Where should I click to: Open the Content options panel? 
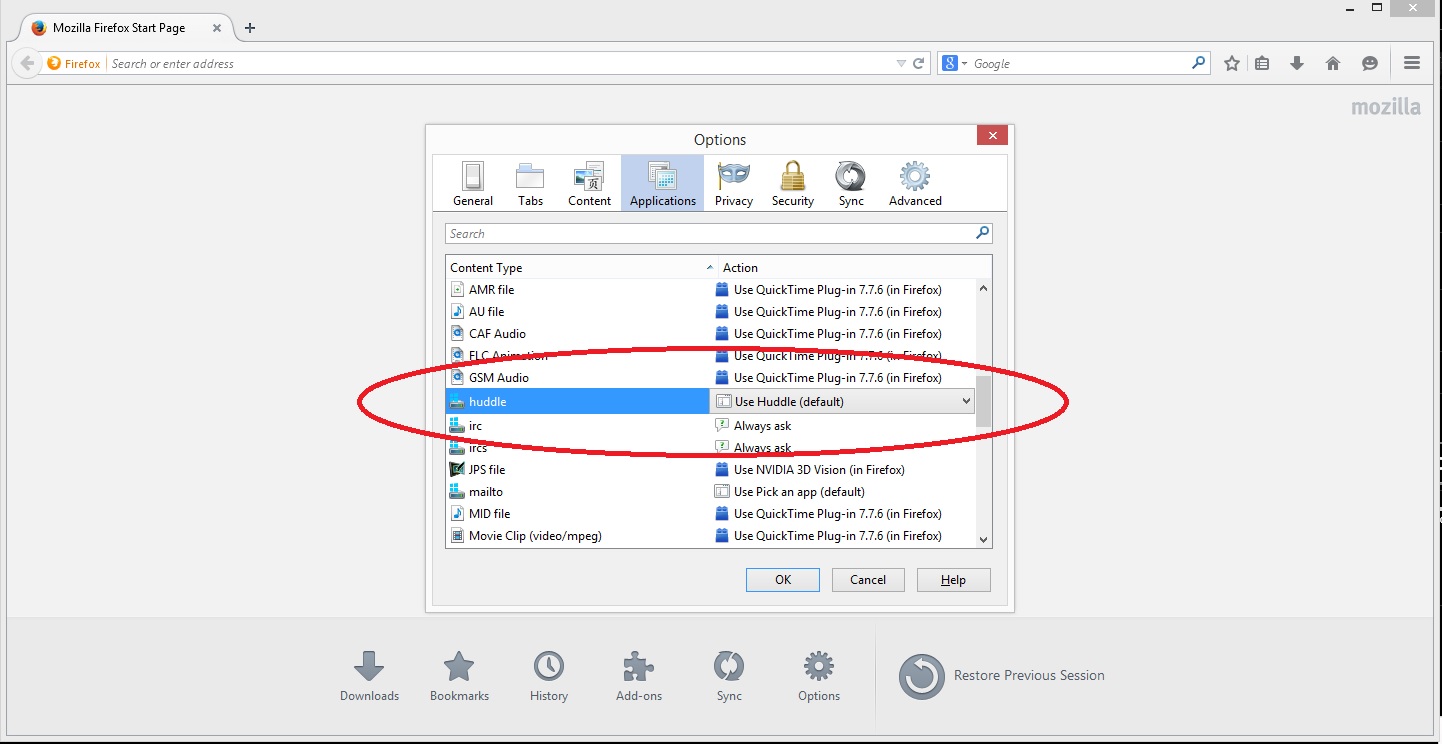click(589, 183)
